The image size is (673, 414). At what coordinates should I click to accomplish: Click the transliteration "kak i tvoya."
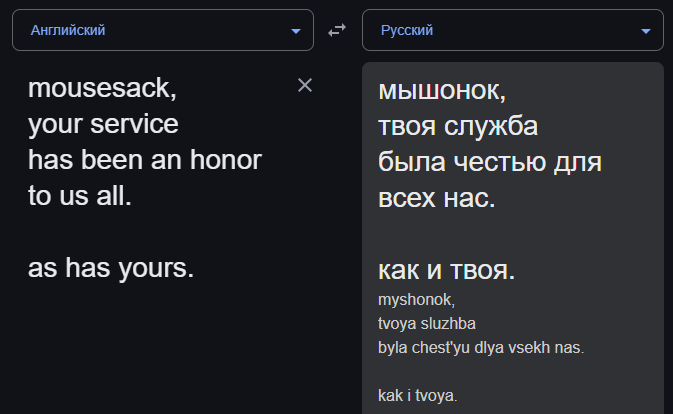(418, 396)
